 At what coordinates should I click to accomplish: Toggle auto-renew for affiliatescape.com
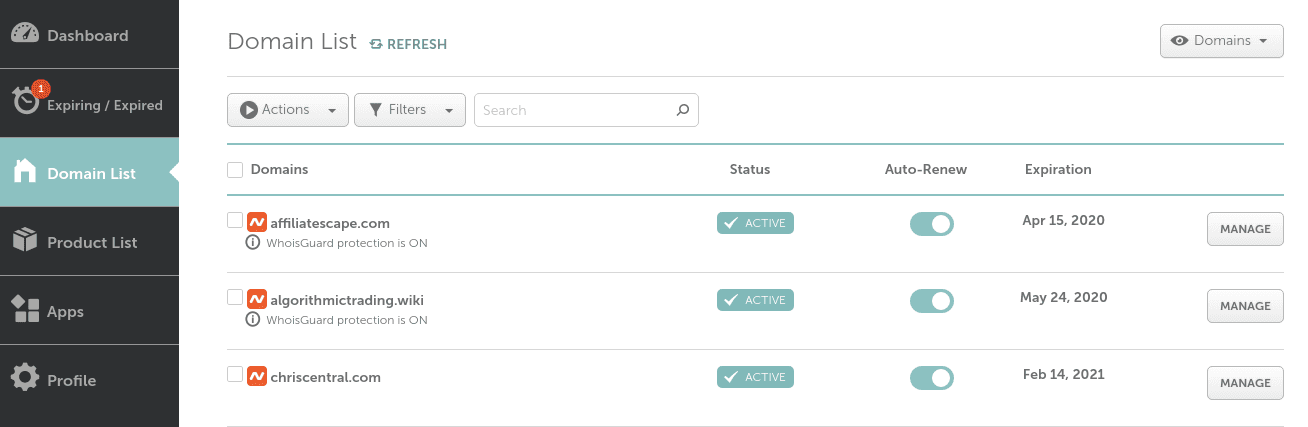tap(931, 224)
